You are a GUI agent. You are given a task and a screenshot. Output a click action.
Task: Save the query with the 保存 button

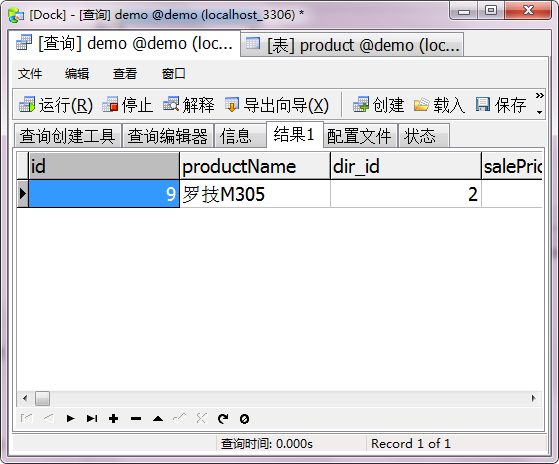(x=501, y=105)
